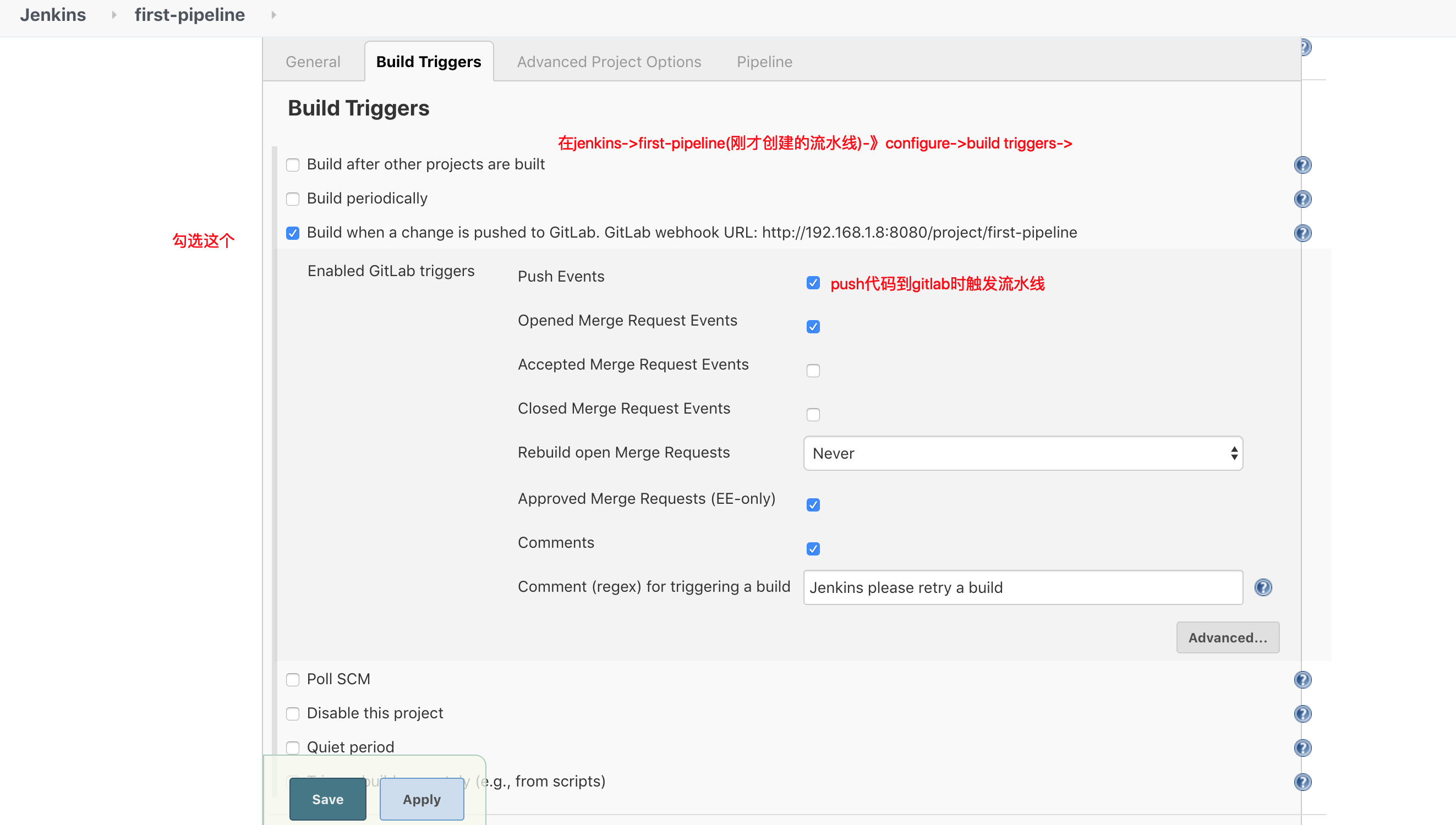The width and height of the screenshot is (1456, 825).
Task: Click the Save button
Action: pos(327,799)
